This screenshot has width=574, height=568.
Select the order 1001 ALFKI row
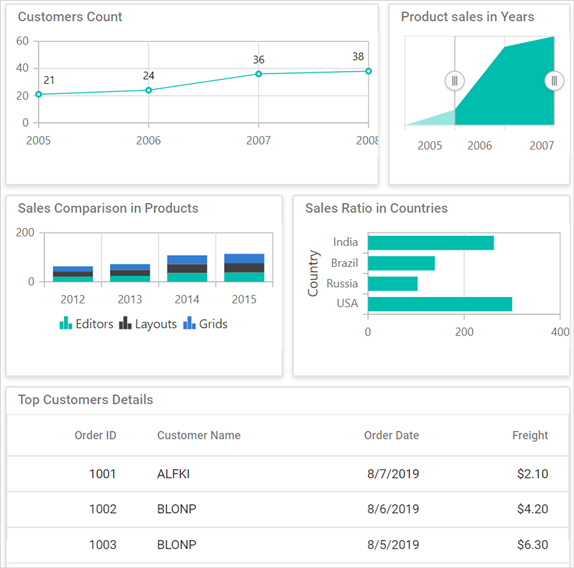288,474
